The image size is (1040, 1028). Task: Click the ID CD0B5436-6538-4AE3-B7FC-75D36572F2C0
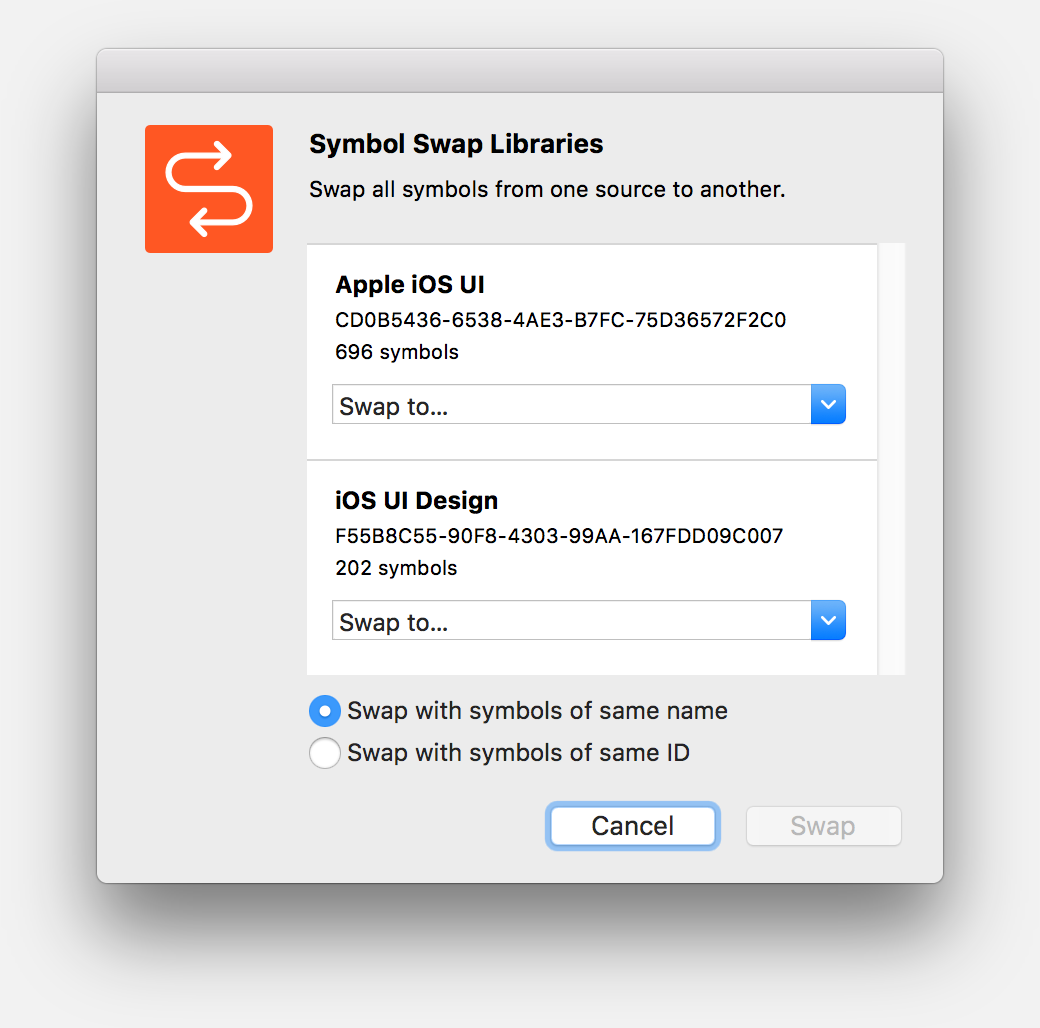tap(560, 320)
